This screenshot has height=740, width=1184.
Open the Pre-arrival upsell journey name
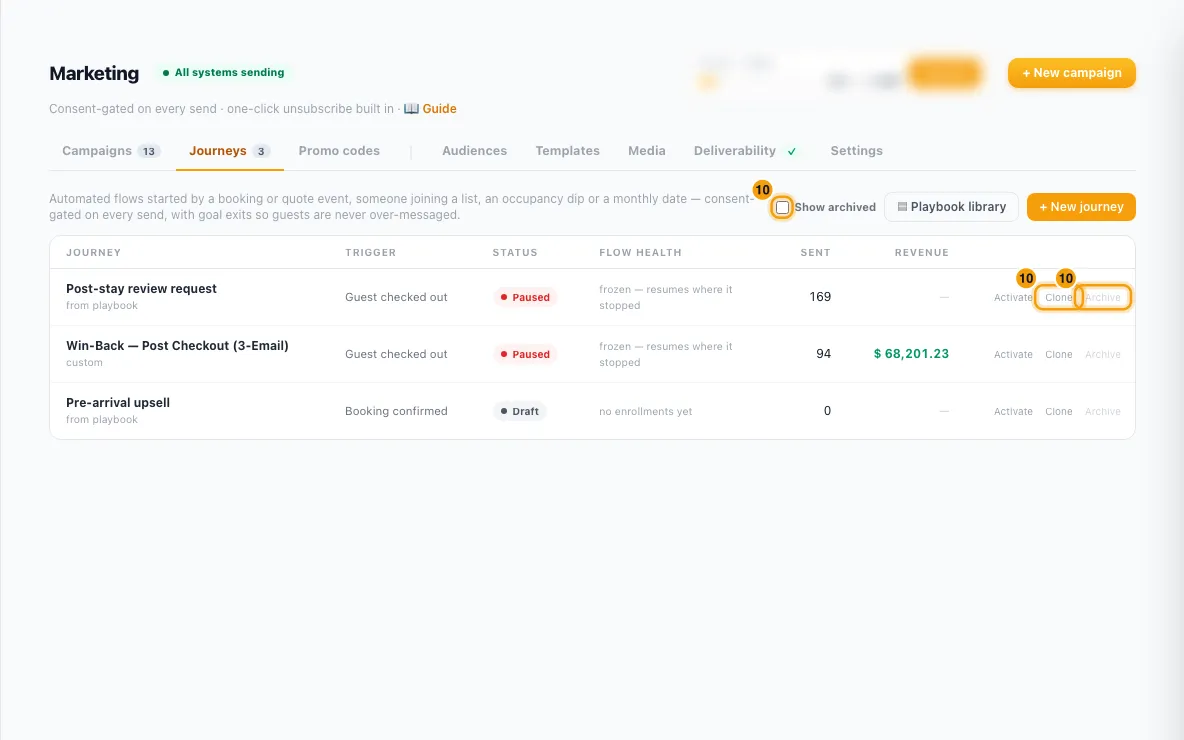pyautogui.click(x=118, y=402)
